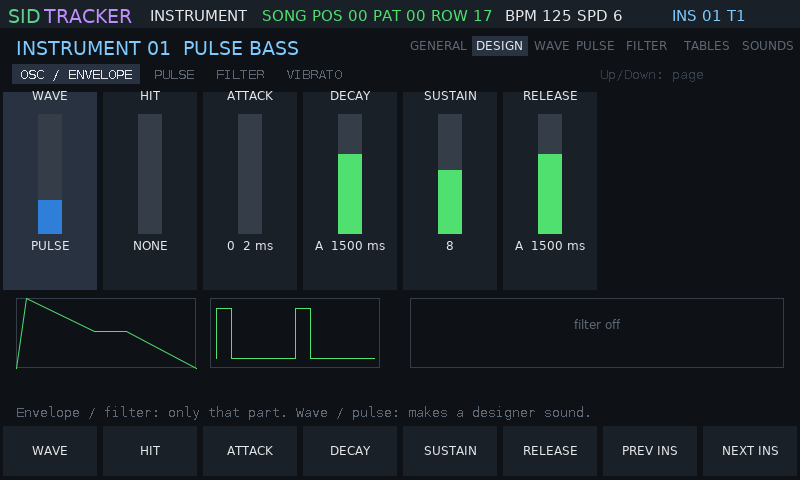Image resolution: width=800 pixels, height=480 pixels.
Task: Click the INSTRUMENT 01 PULSE BASS title
Action: tap(157, 48)
